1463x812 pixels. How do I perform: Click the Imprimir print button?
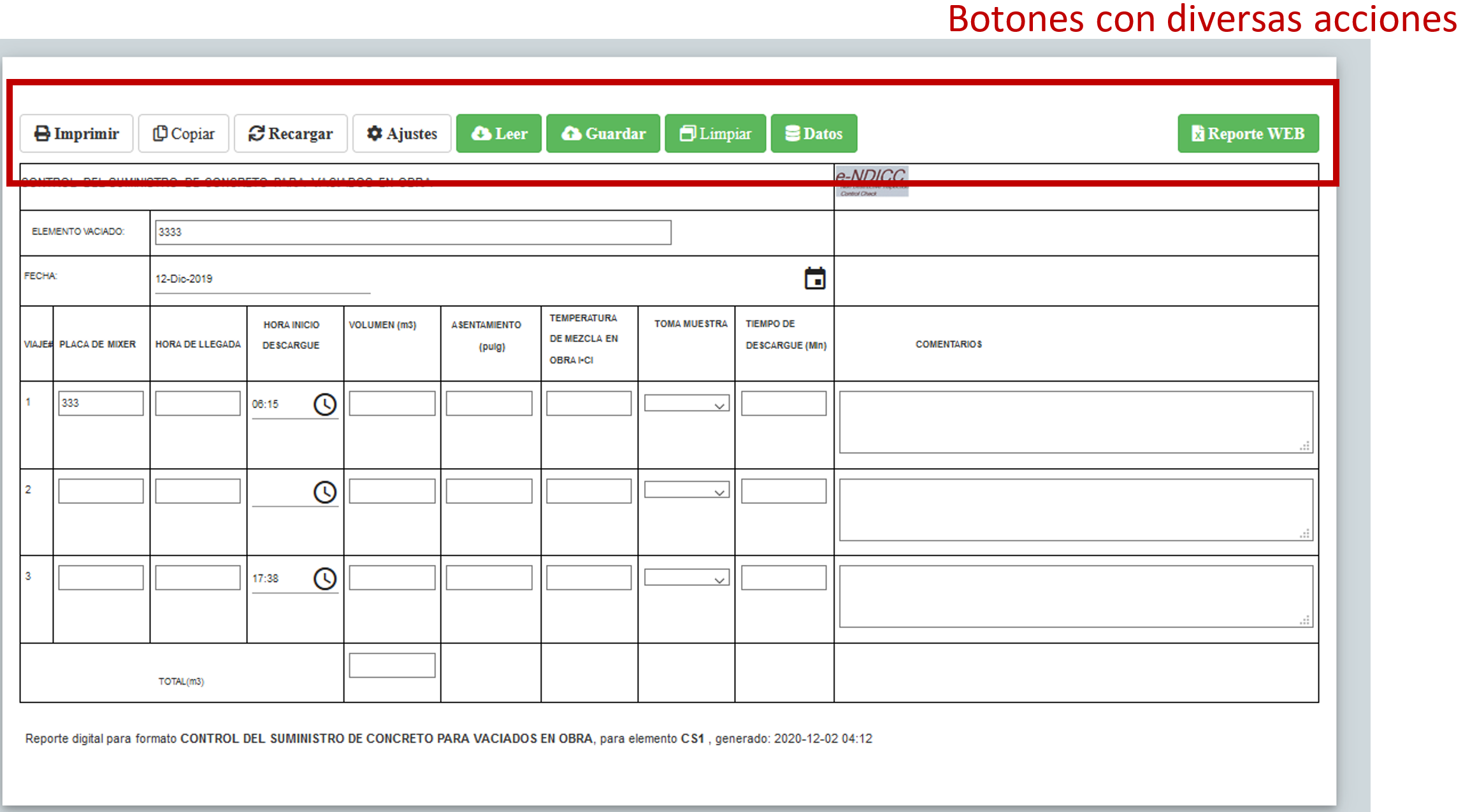click(x=76, y=134)
